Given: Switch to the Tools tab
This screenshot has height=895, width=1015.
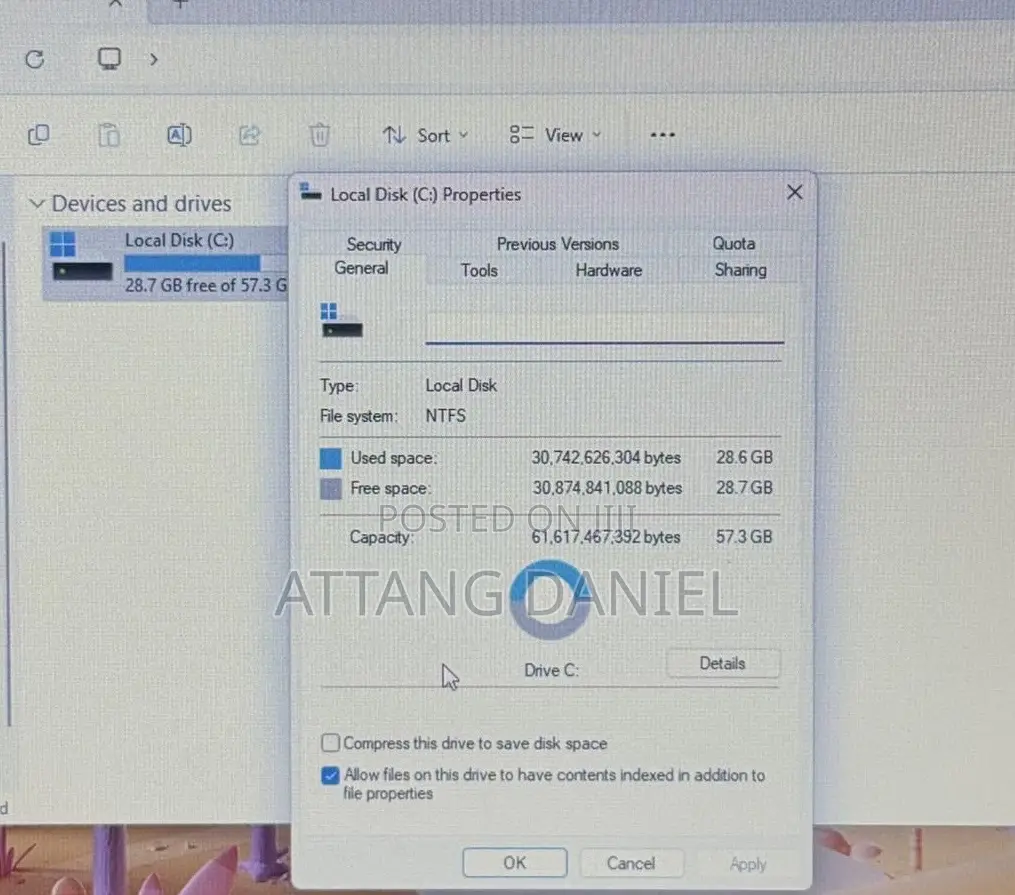Looking at the screenshot, I should (479, 271).
